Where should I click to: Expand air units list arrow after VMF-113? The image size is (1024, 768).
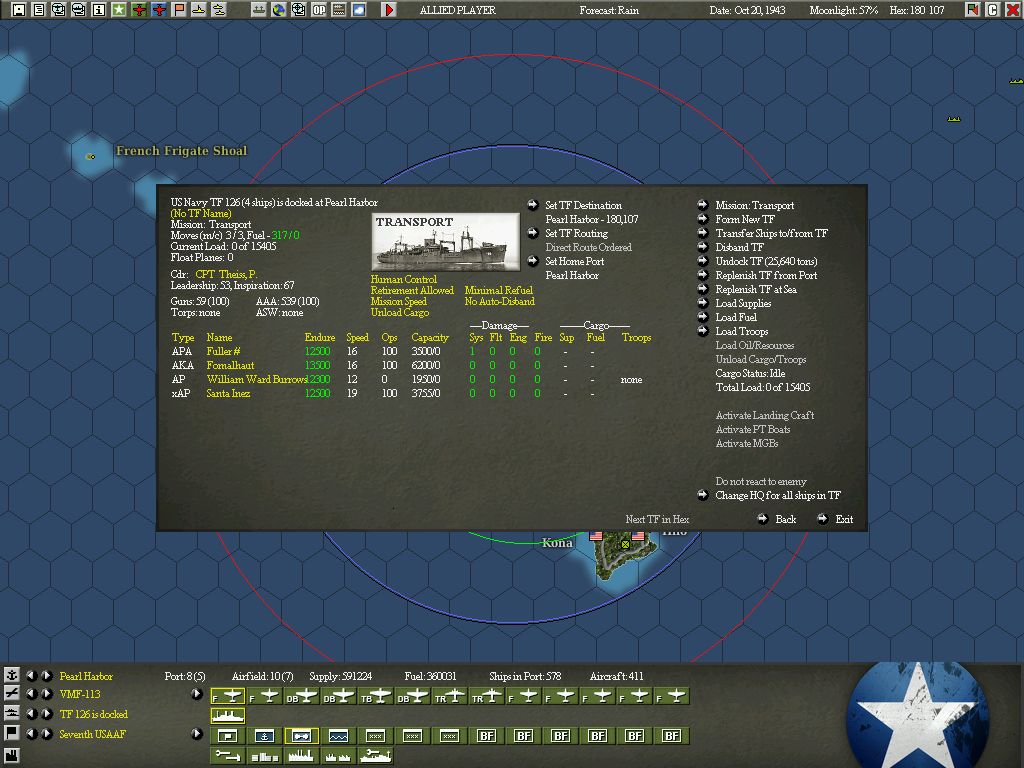point(197,694)
